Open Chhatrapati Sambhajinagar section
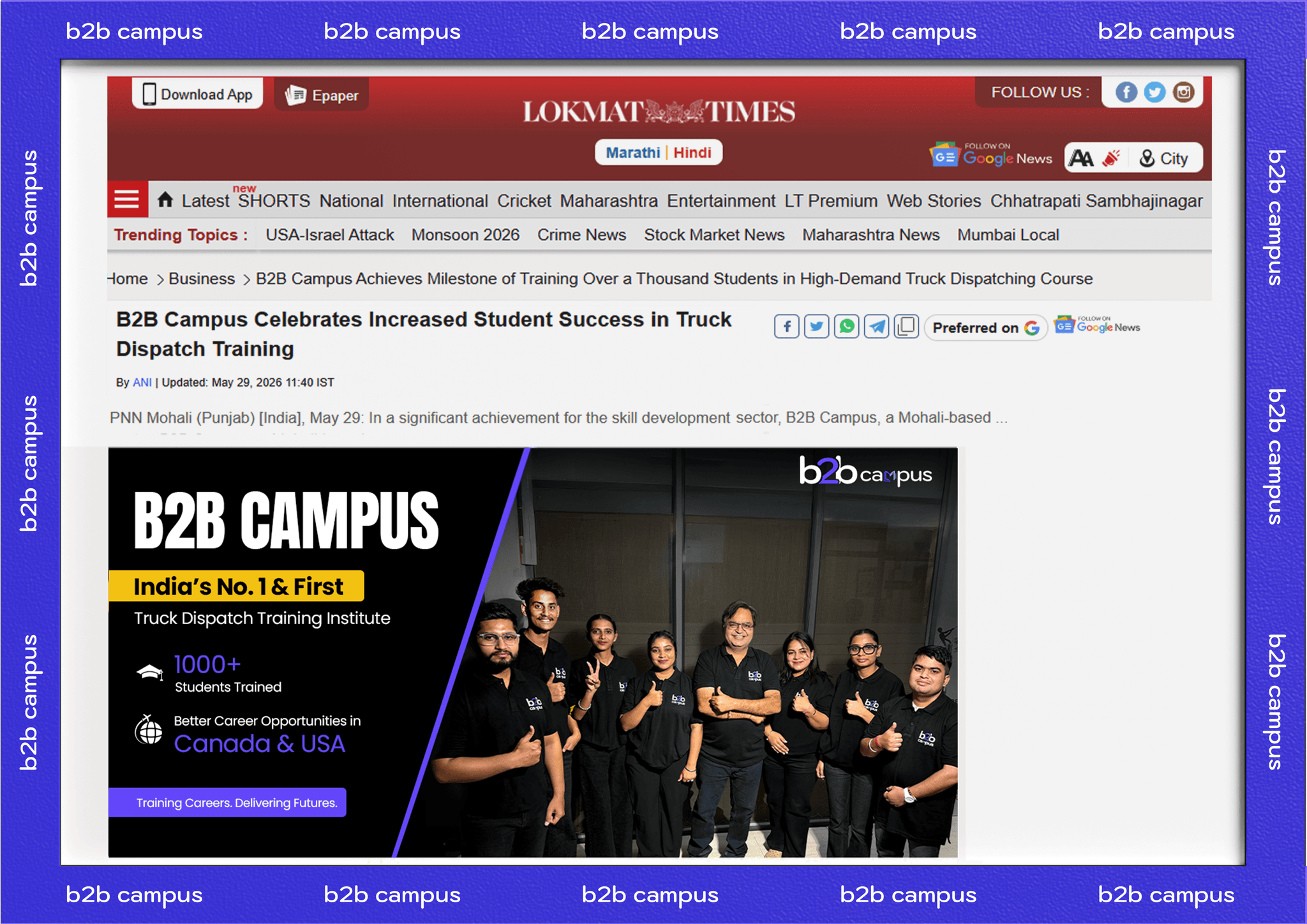The image size is (1307, 924). 1096,201
